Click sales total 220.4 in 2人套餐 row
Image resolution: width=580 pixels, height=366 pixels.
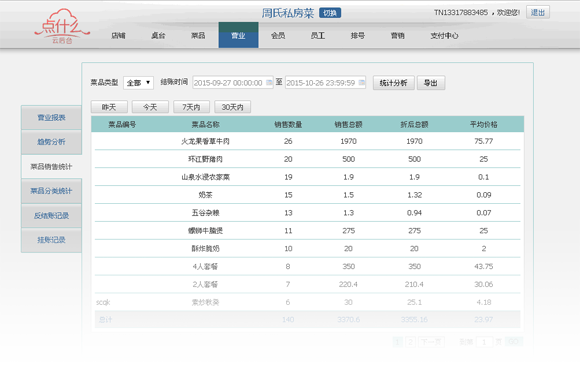348,284
